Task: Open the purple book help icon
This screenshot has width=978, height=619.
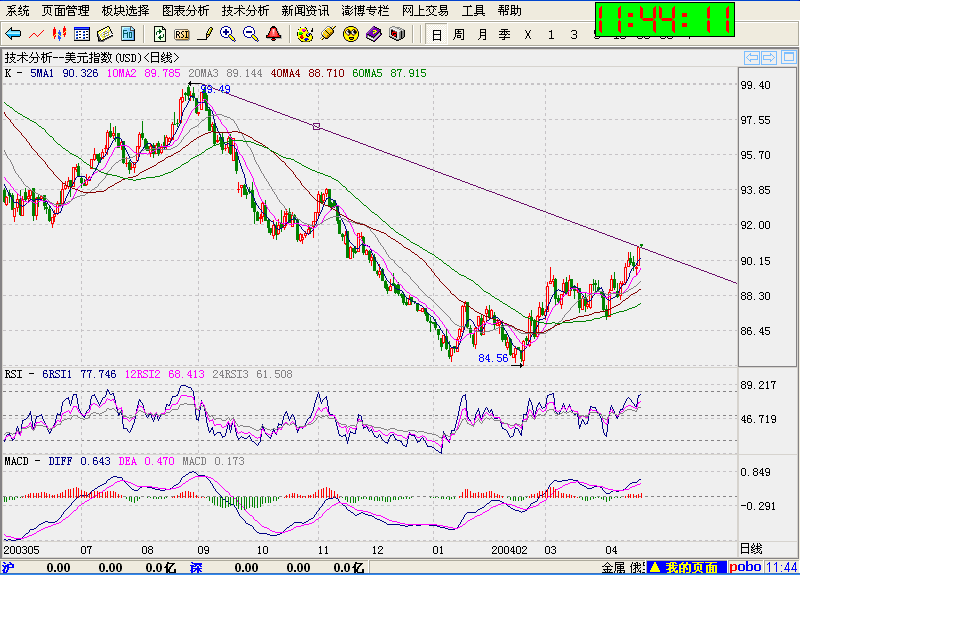Action: [374, 34]
